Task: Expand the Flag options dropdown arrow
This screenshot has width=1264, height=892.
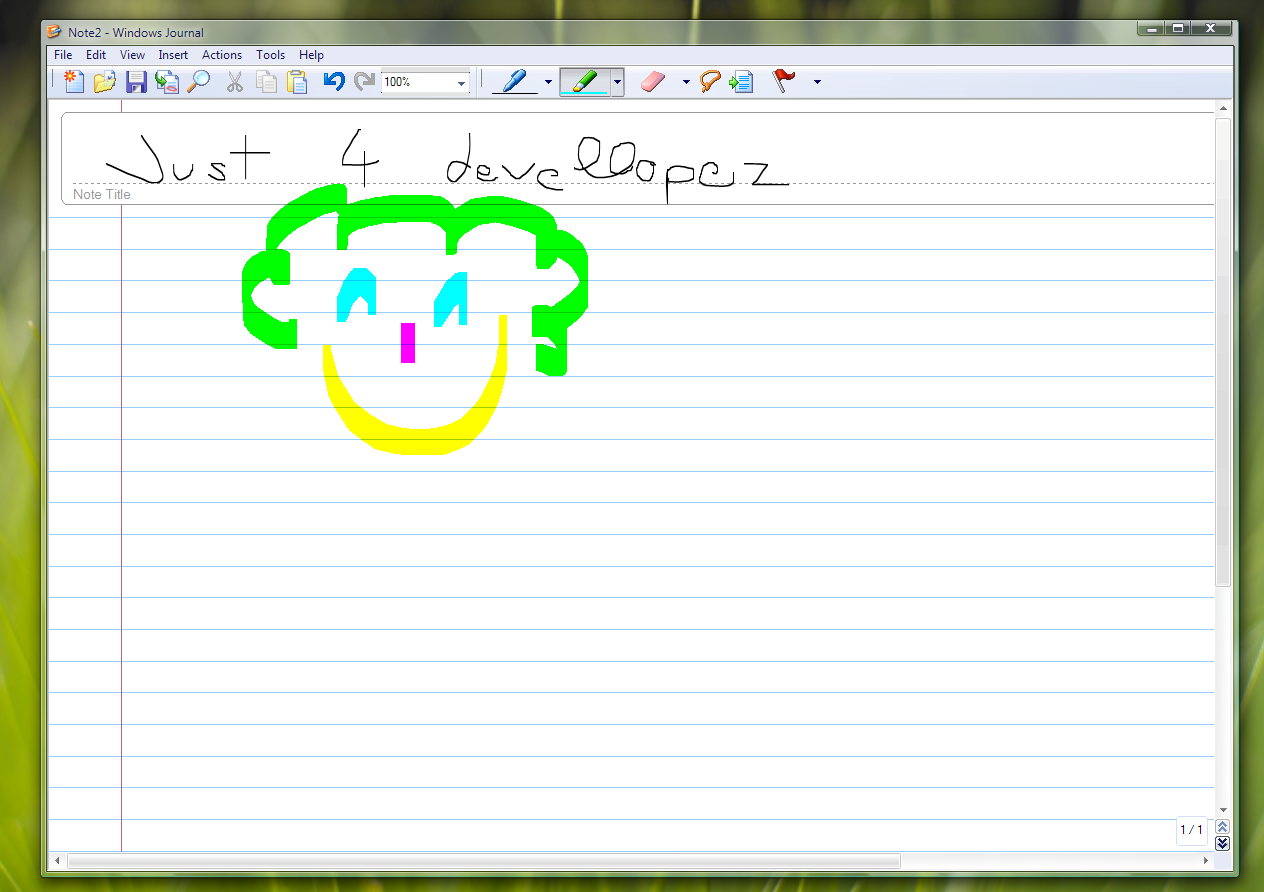Action: point(817,82)
